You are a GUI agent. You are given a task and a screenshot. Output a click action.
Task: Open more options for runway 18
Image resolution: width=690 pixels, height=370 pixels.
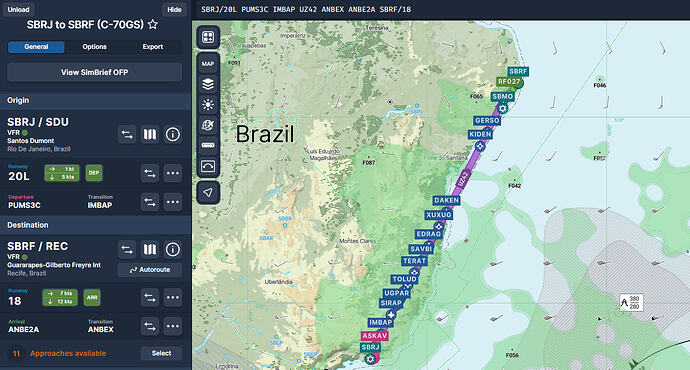172,297
